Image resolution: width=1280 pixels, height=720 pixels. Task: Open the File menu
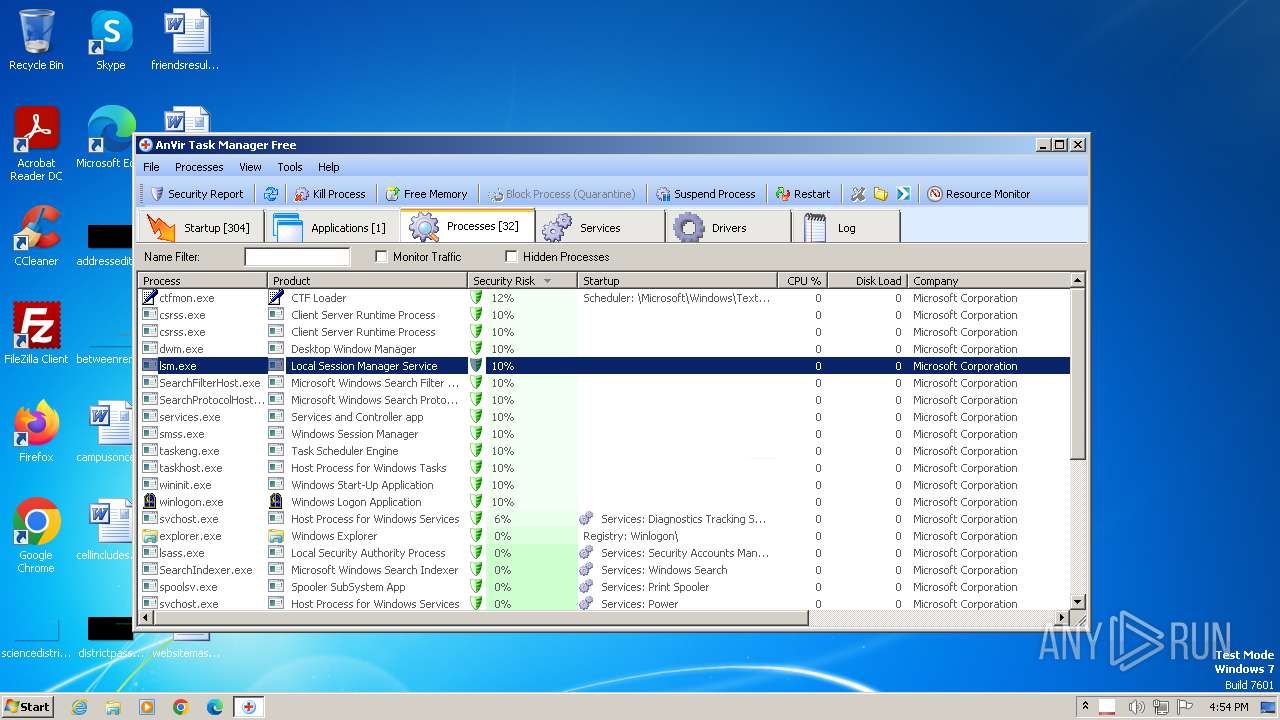tap(151, 167)
